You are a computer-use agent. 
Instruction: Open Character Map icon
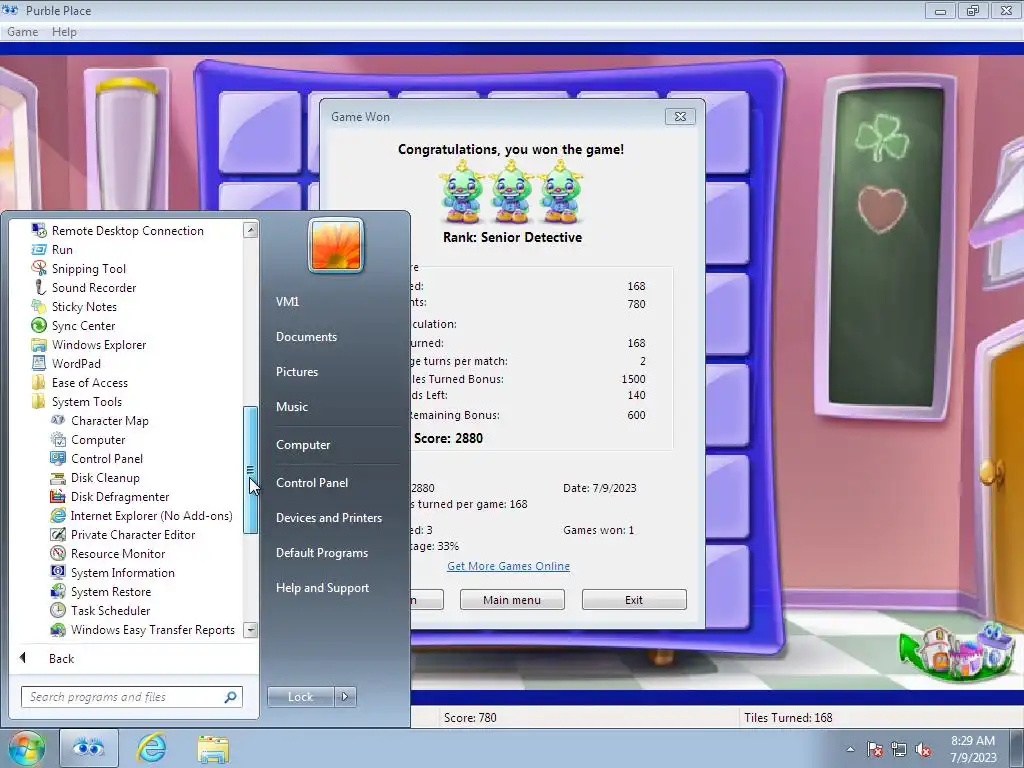(x=58, y=421)
